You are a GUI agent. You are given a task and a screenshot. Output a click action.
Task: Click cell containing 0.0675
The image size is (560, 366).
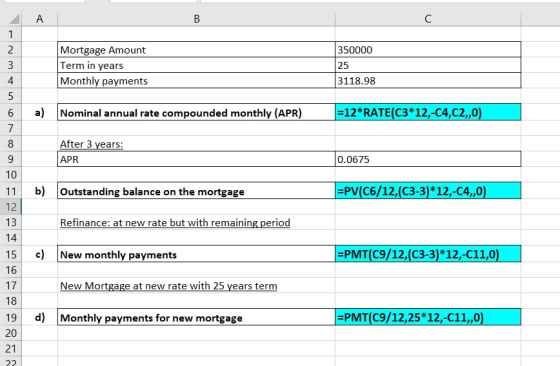click(x=428, y=159)
